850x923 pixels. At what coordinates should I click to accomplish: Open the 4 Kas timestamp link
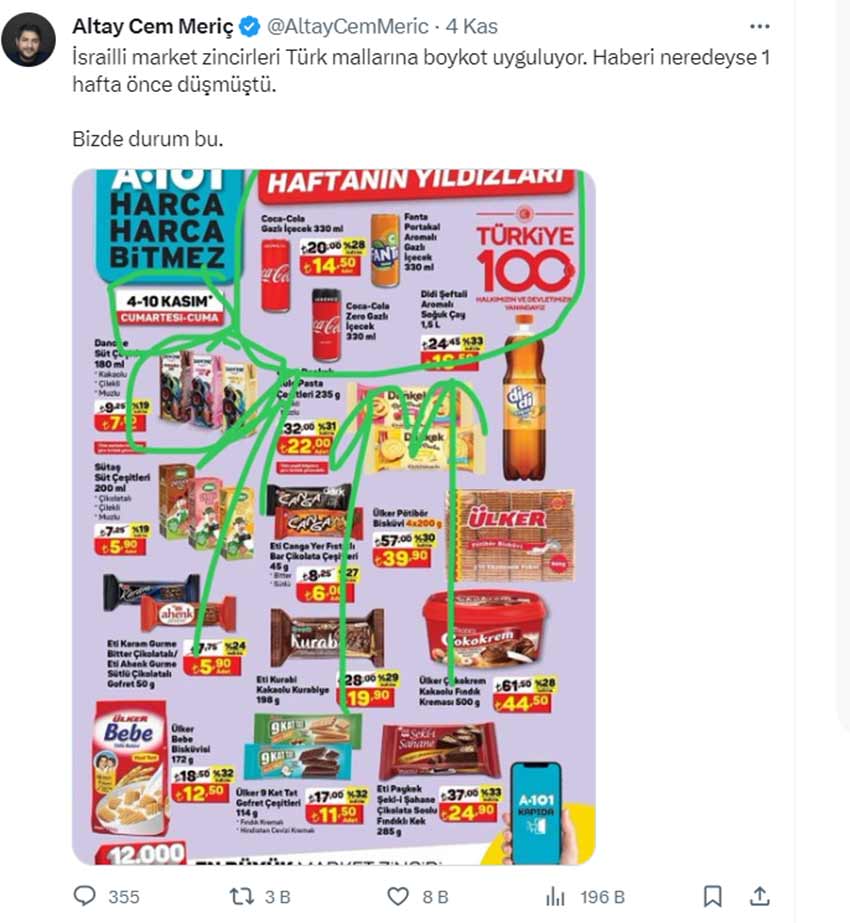tap(472, 26)
